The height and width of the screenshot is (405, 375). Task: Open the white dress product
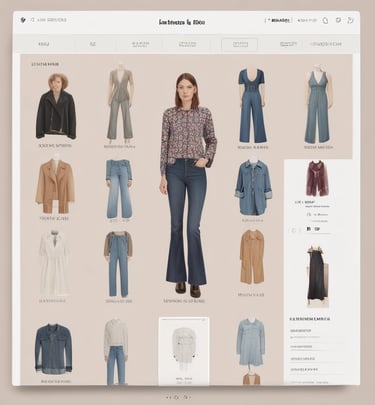pos(54,263)
